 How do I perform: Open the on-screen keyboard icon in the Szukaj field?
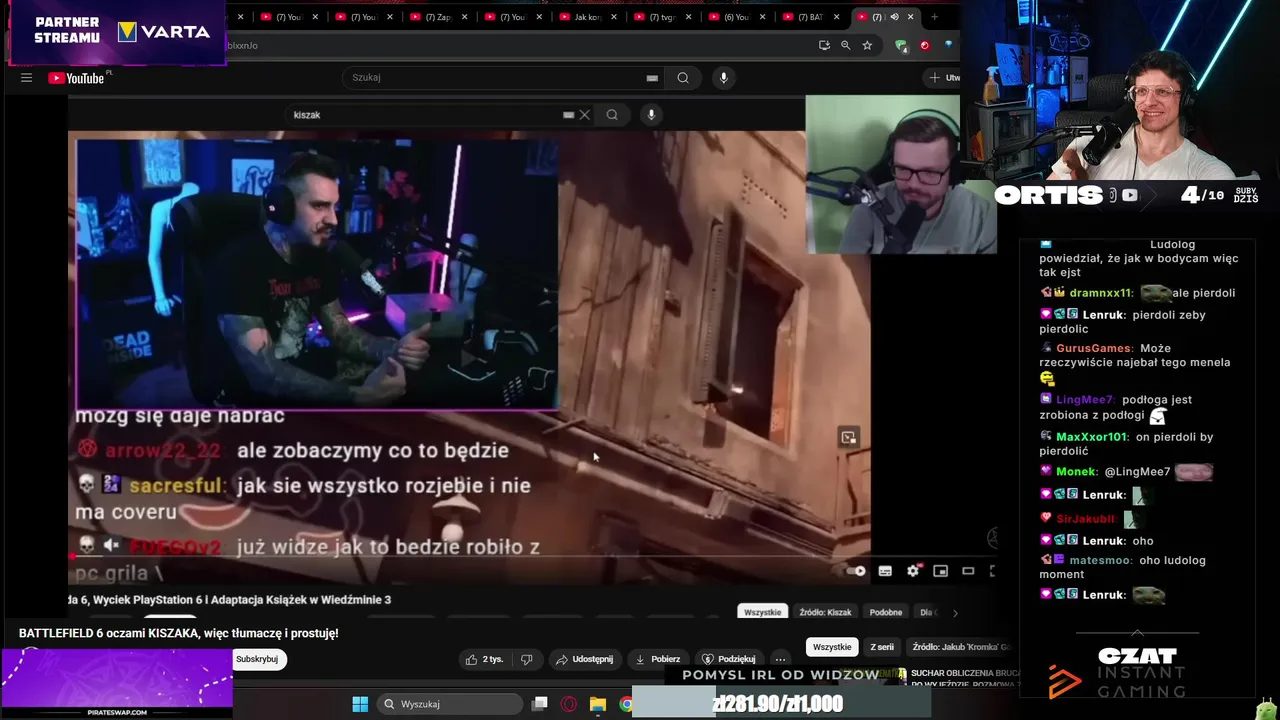tap(652, 78)
